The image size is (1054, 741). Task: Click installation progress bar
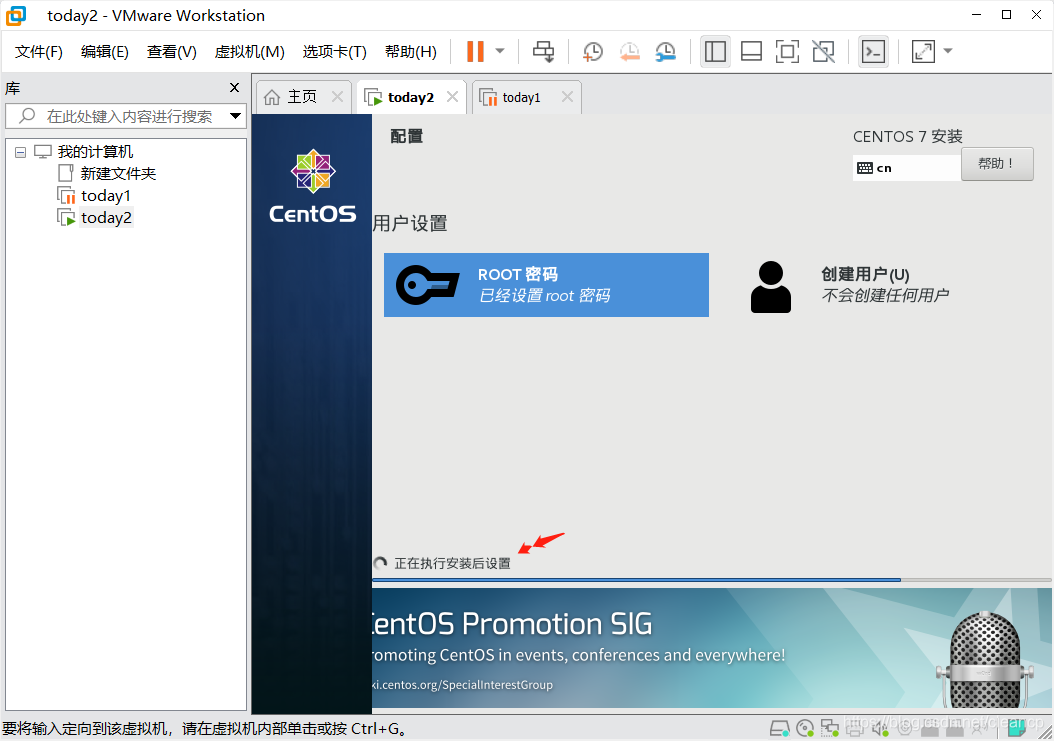pos(712,580)
